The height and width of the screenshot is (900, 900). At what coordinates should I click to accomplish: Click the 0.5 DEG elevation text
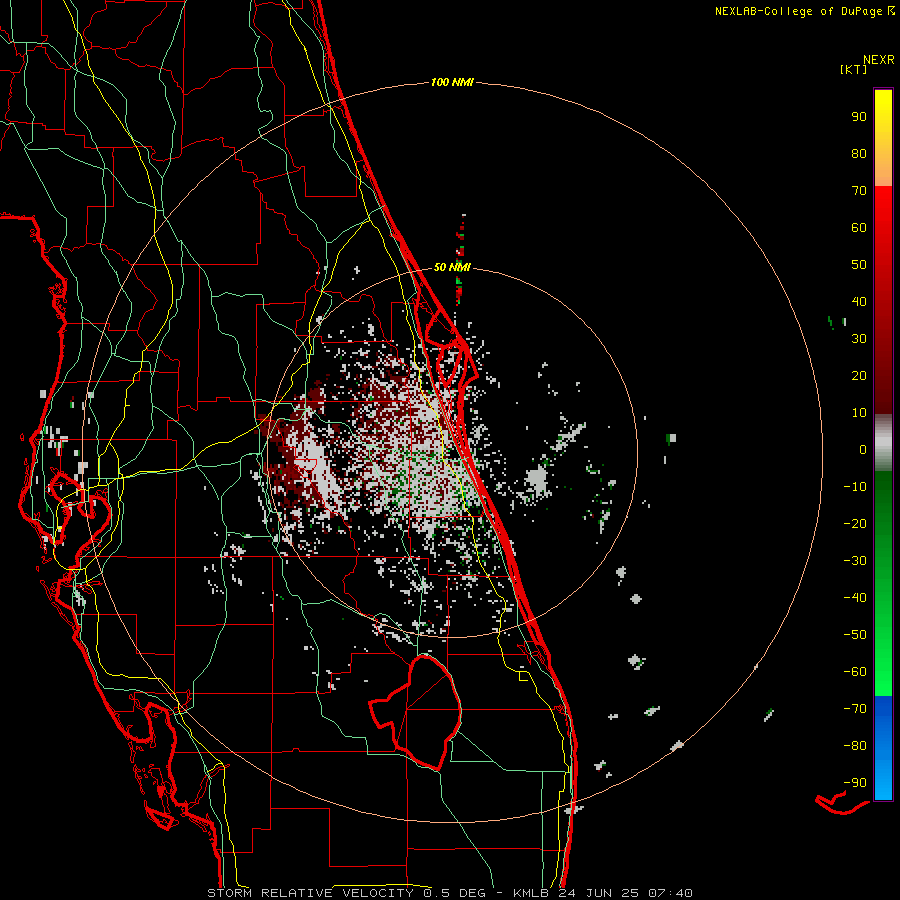(454, 893)
